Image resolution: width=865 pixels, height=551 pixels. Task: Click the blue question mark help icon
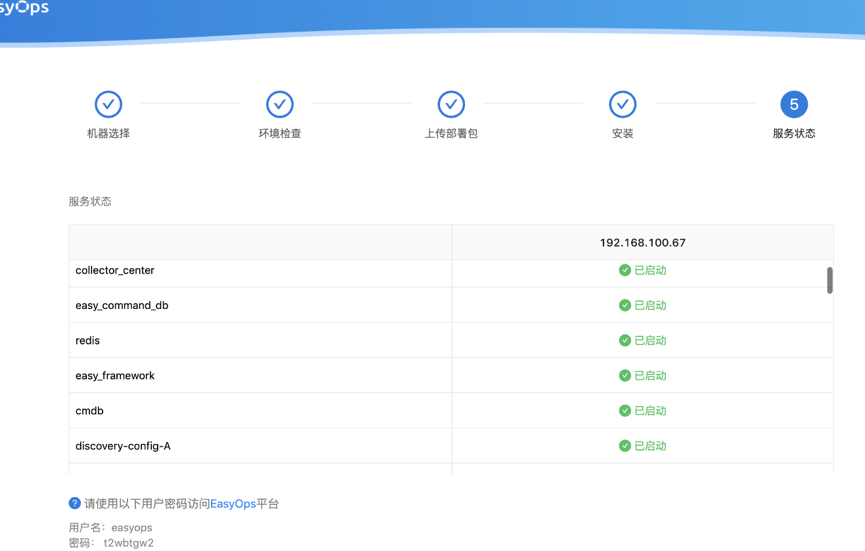74,503
